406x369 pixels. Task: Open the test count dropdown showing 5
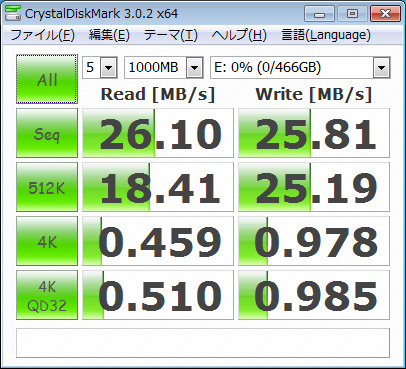tap(100, 68)
